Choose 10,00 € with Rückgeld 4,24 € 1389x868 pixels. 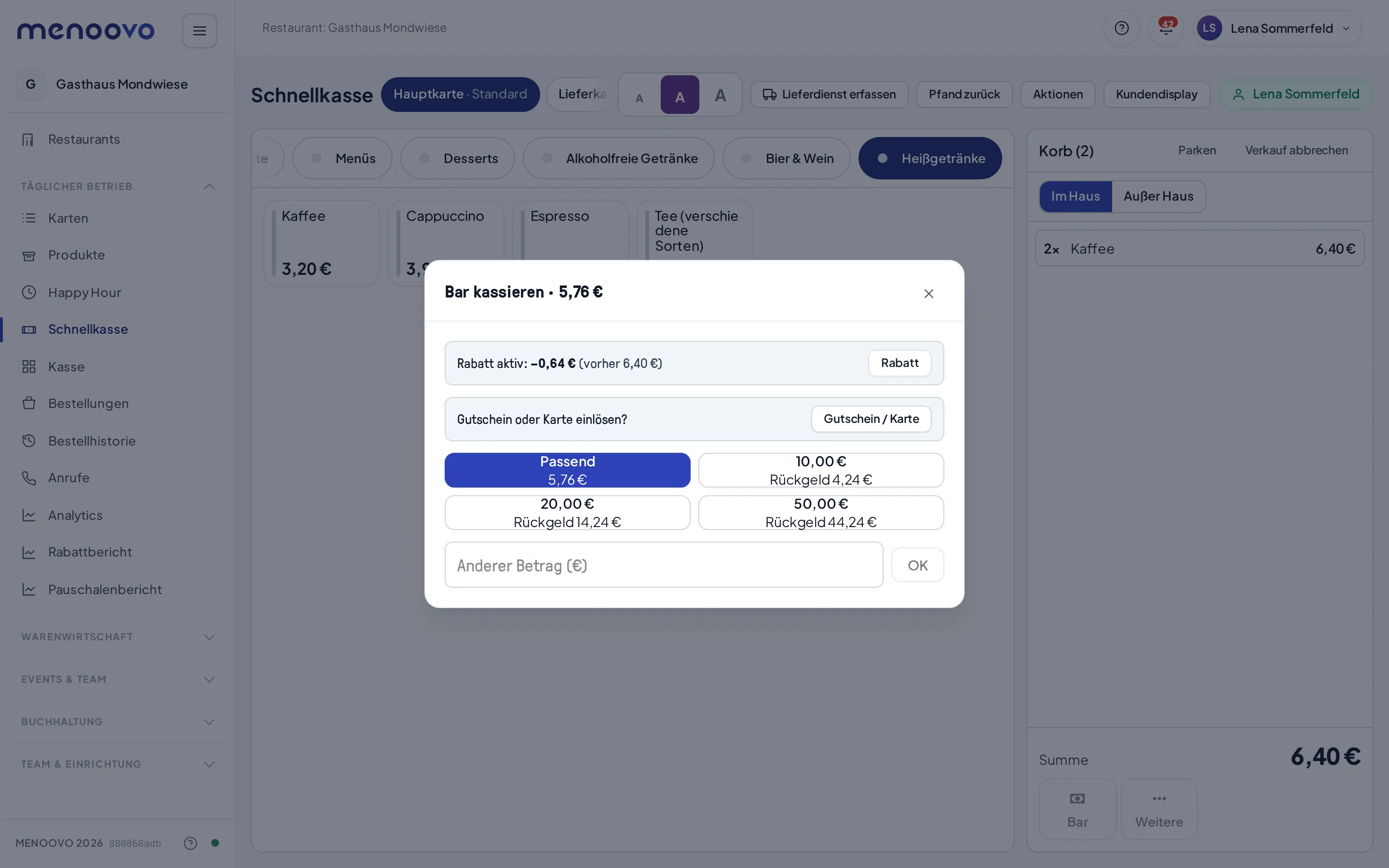point(821,470)
